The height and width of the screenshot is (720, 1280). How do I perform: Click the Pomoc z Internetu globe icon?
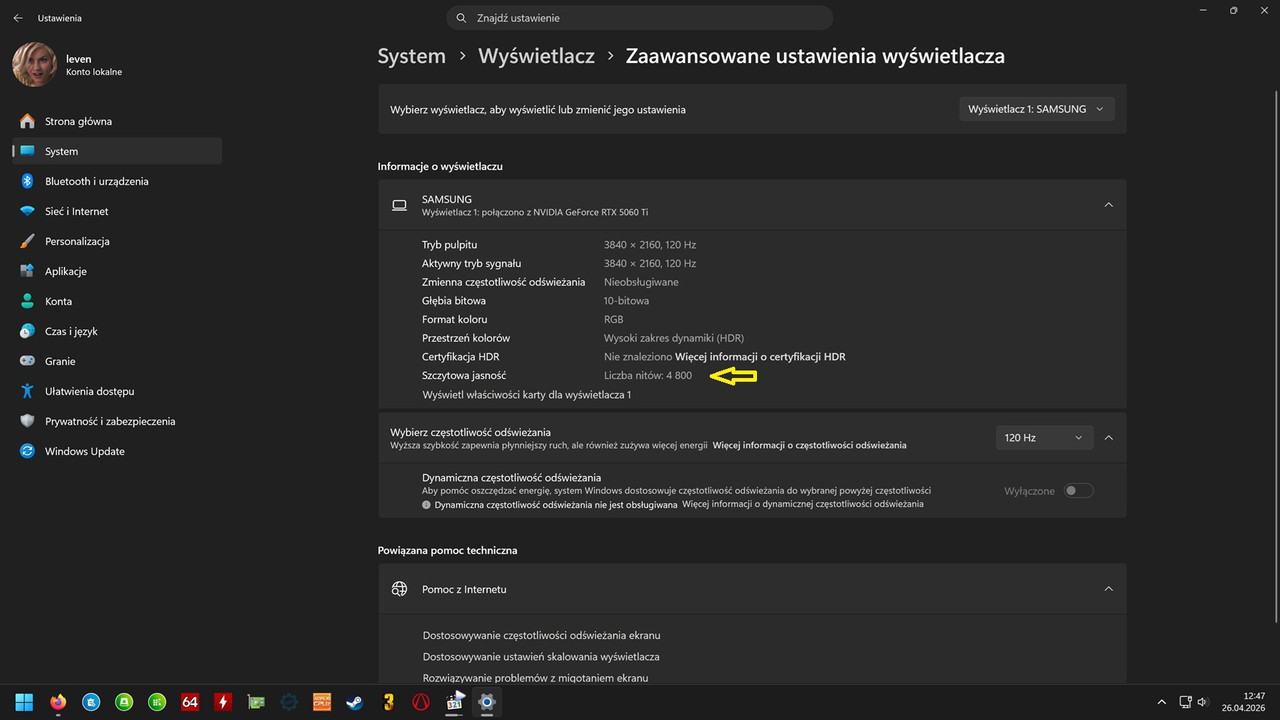click(x=399, y=589)
